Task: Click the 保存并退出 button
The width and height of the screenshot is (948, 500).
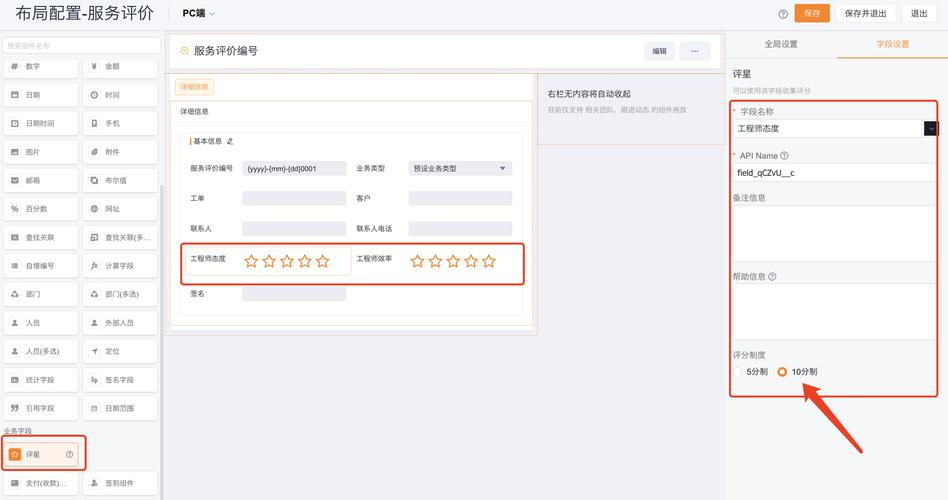Action: pyautogui.click(x=865, y=14)
